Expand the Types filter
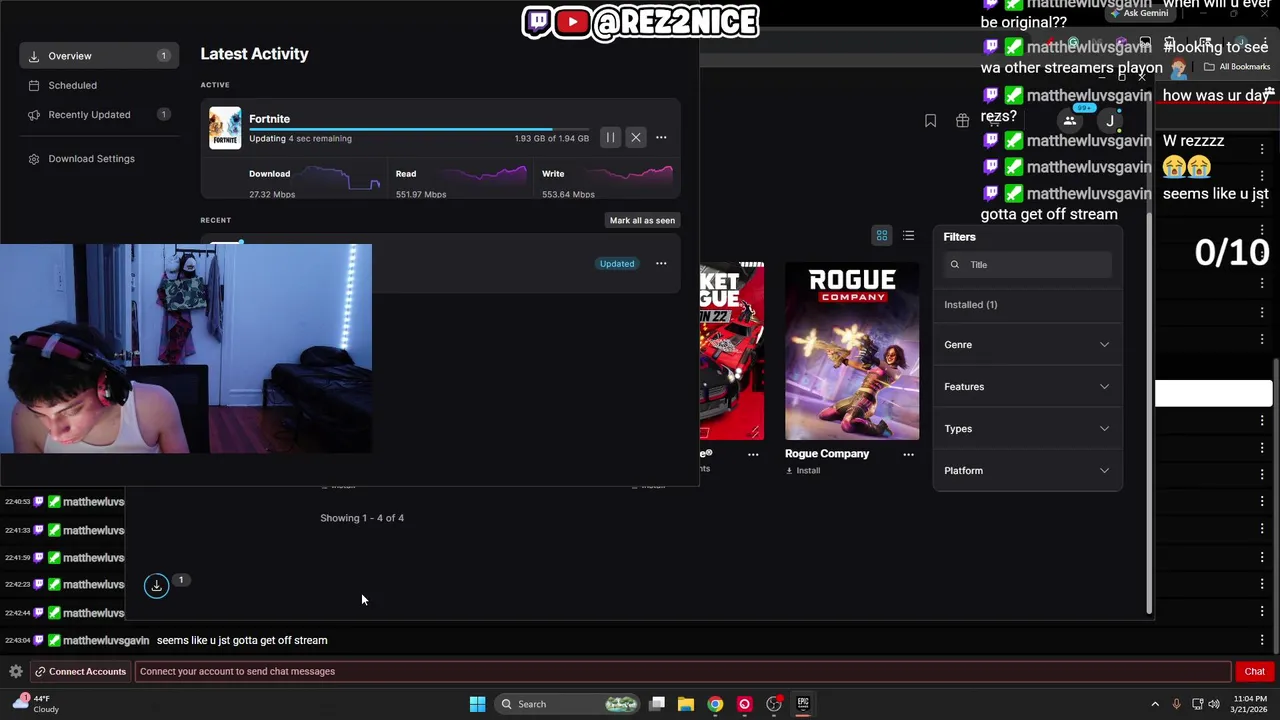The height and width of the screenshot is (720, 1280). (1027, 429)
